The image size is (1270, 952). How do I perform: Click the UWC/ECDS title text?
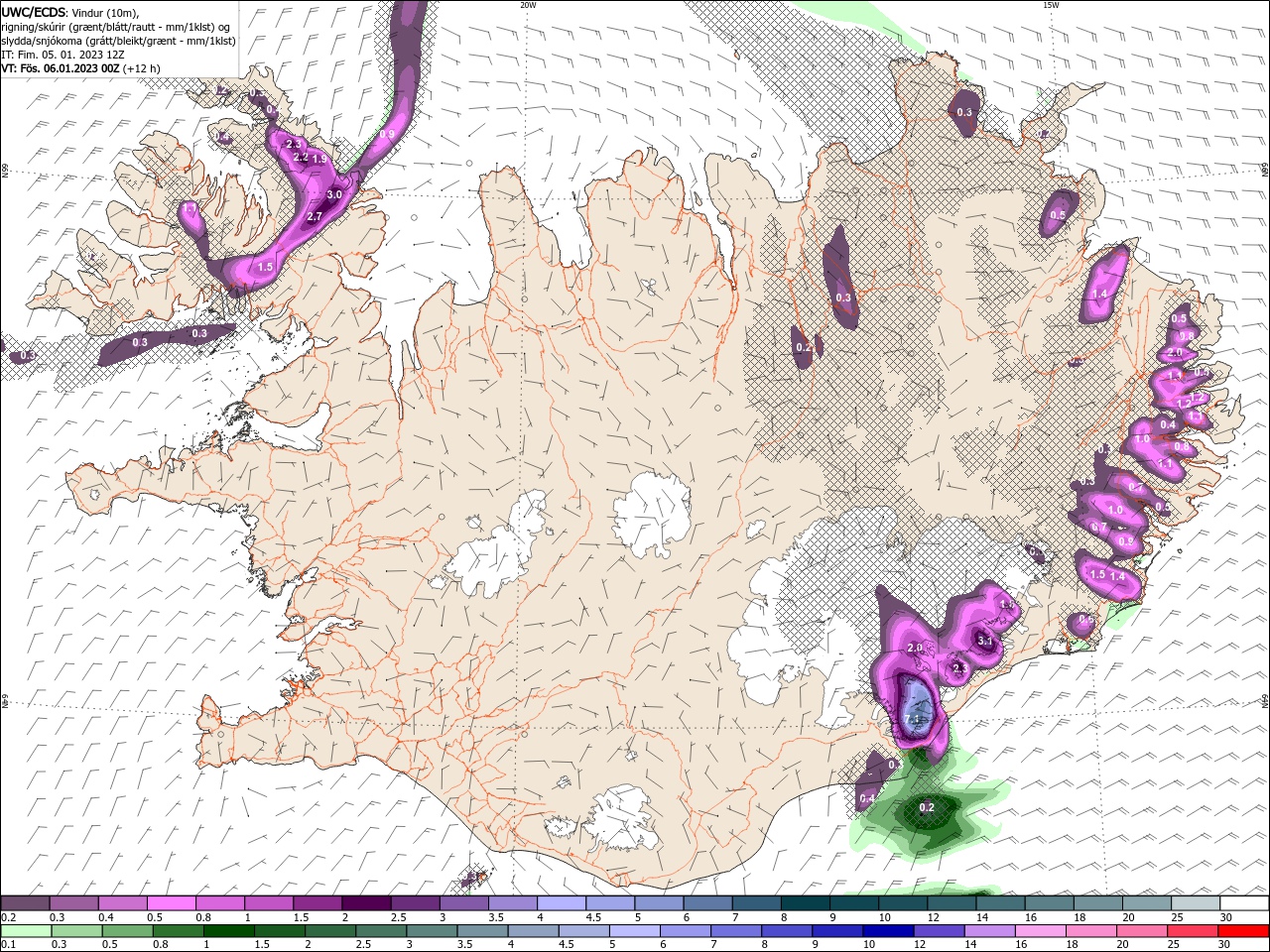click(35, 12)
